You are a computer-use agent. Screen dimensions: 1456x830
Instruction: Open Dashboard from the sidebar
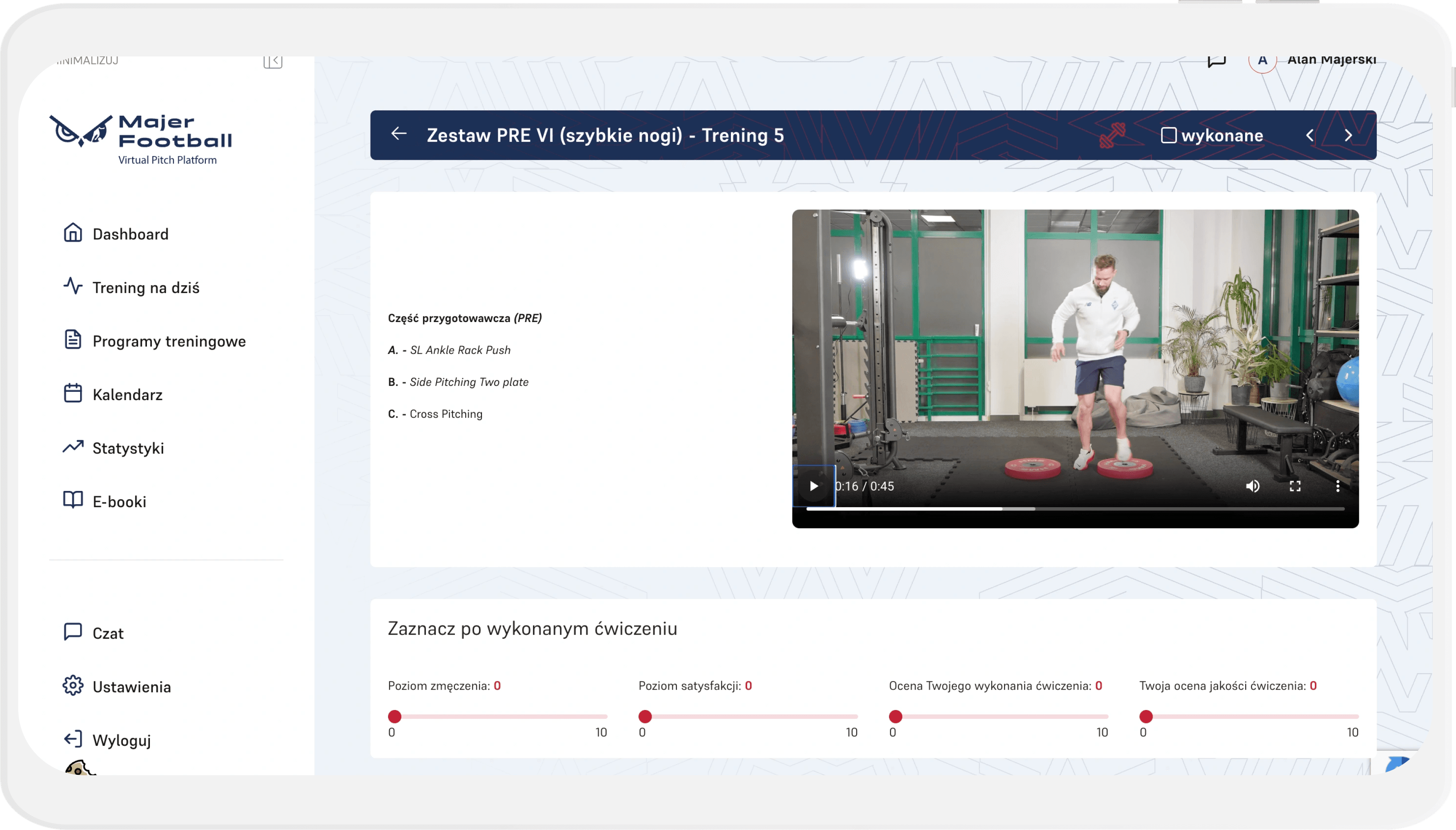[x=130, y=234]
